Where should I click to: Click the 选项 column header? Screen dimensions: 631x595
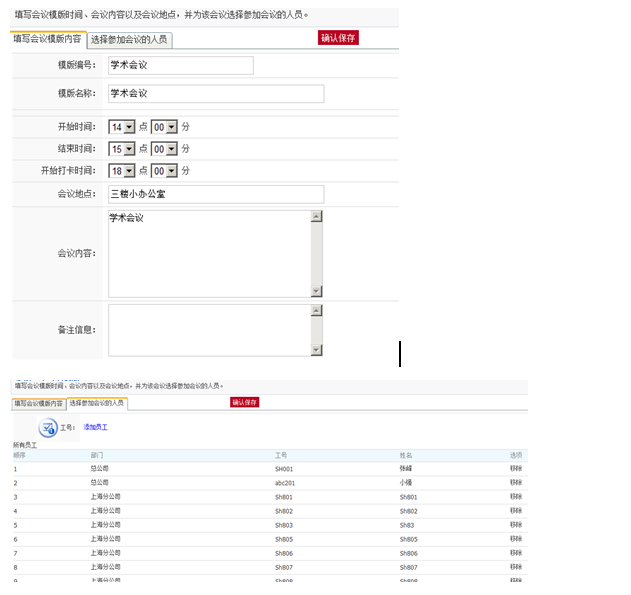click(x=516, y=455)
